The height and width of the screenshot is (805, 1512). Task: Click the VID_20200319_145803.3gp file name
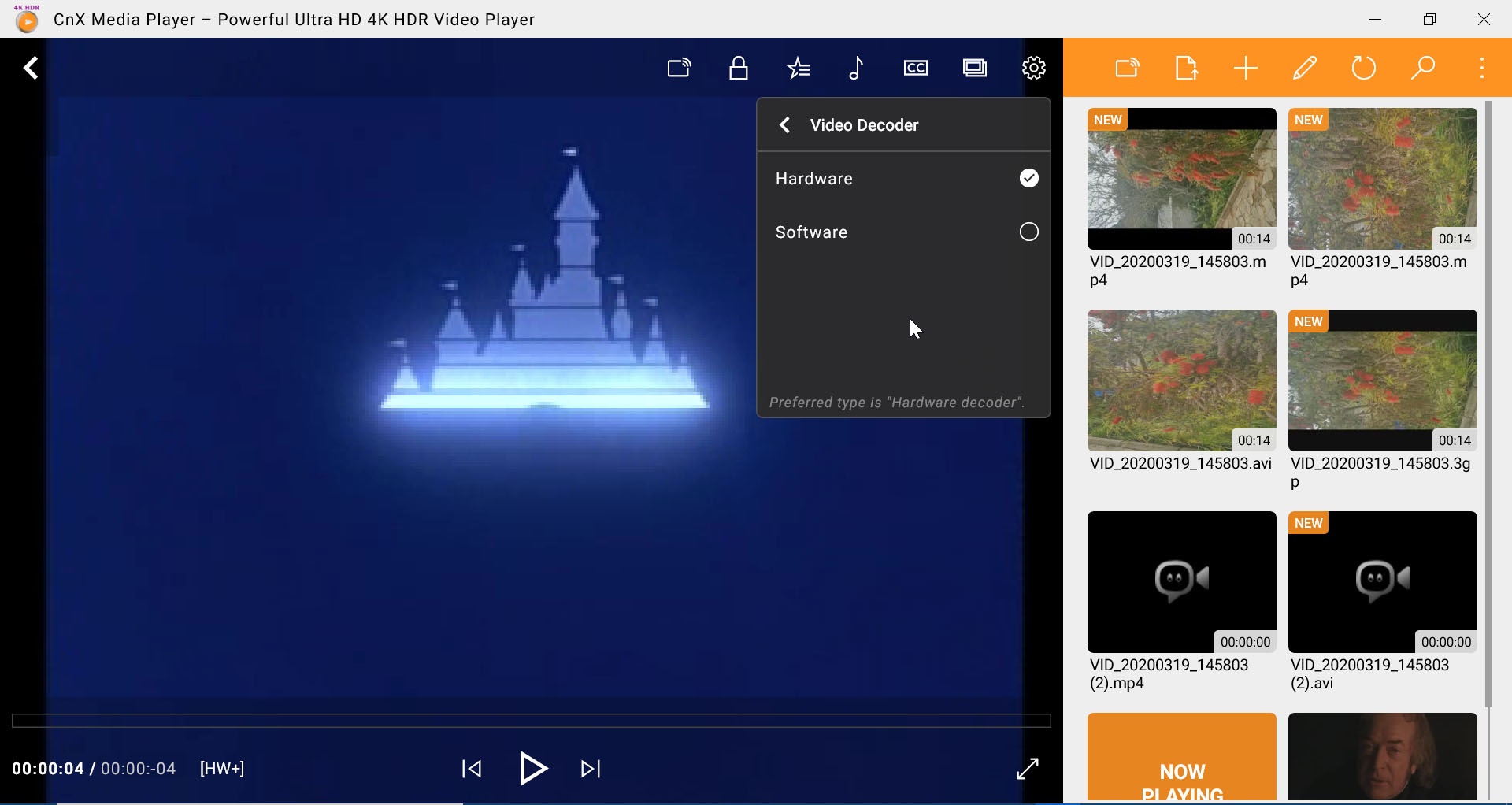tap(1381, 473)
